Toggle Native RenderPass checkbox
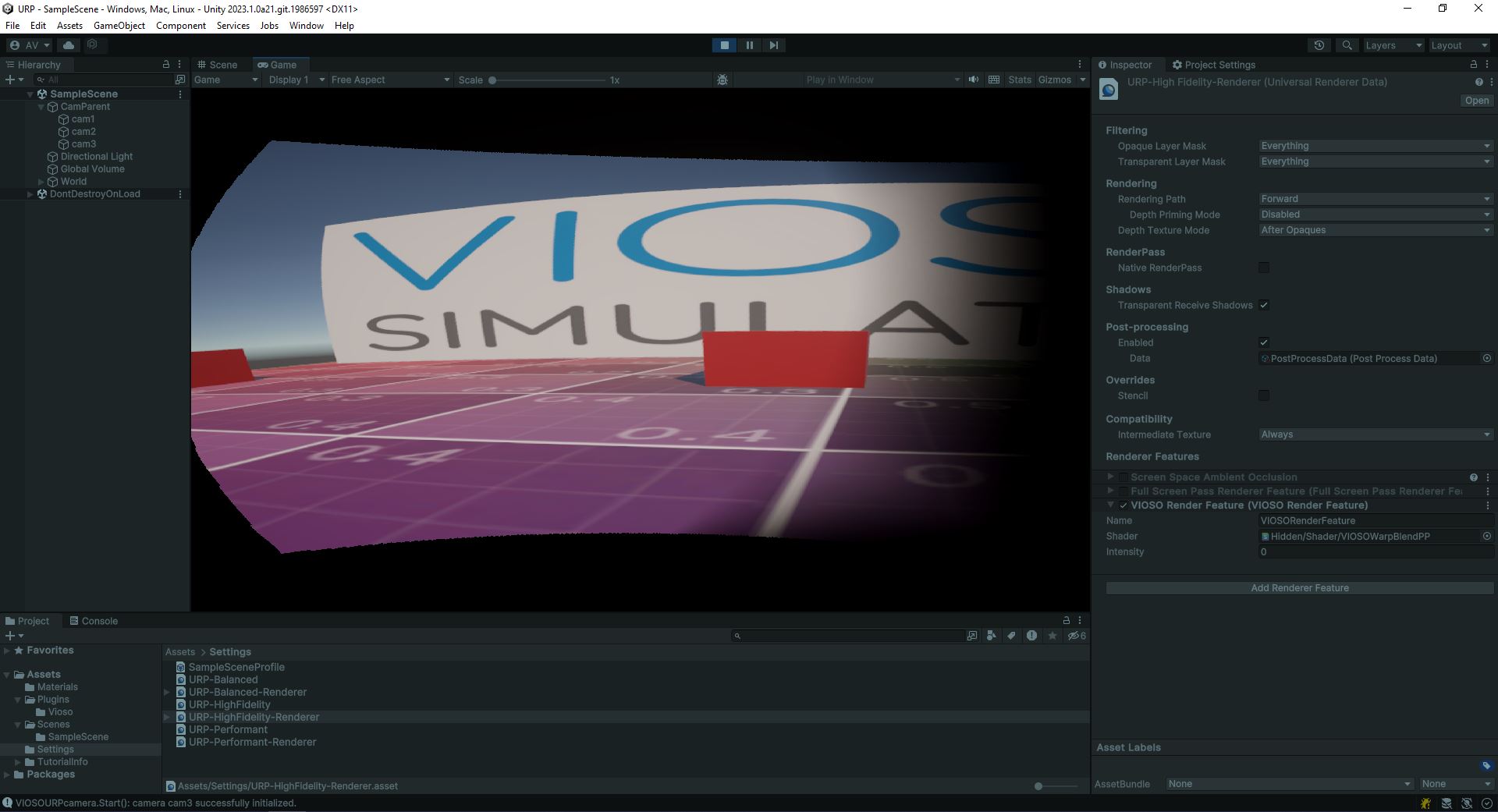This screenshot has height=812, width=1498. pos(1264,268)
